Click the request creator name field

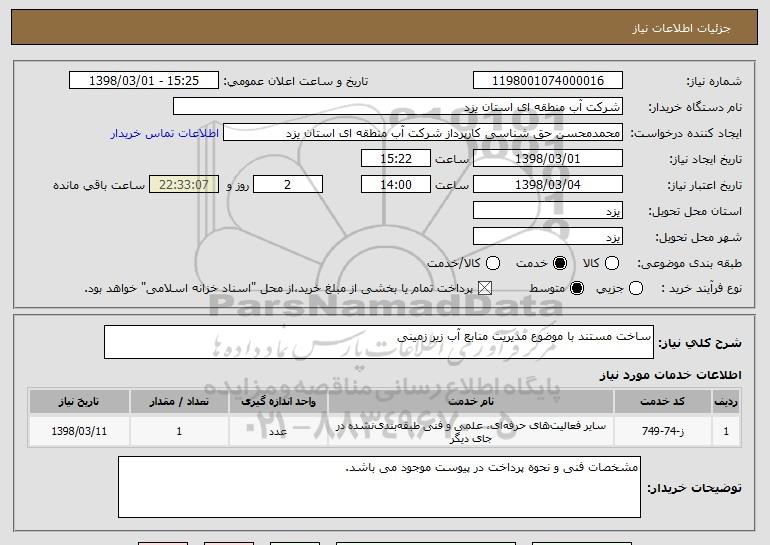[423, 133]
